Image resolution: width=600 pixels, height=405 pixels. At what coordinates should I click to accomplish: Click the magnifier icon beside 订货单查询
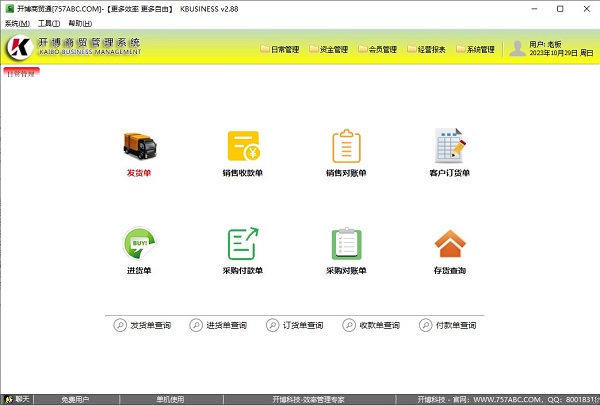pyautogui.click(x=272, y=325)
